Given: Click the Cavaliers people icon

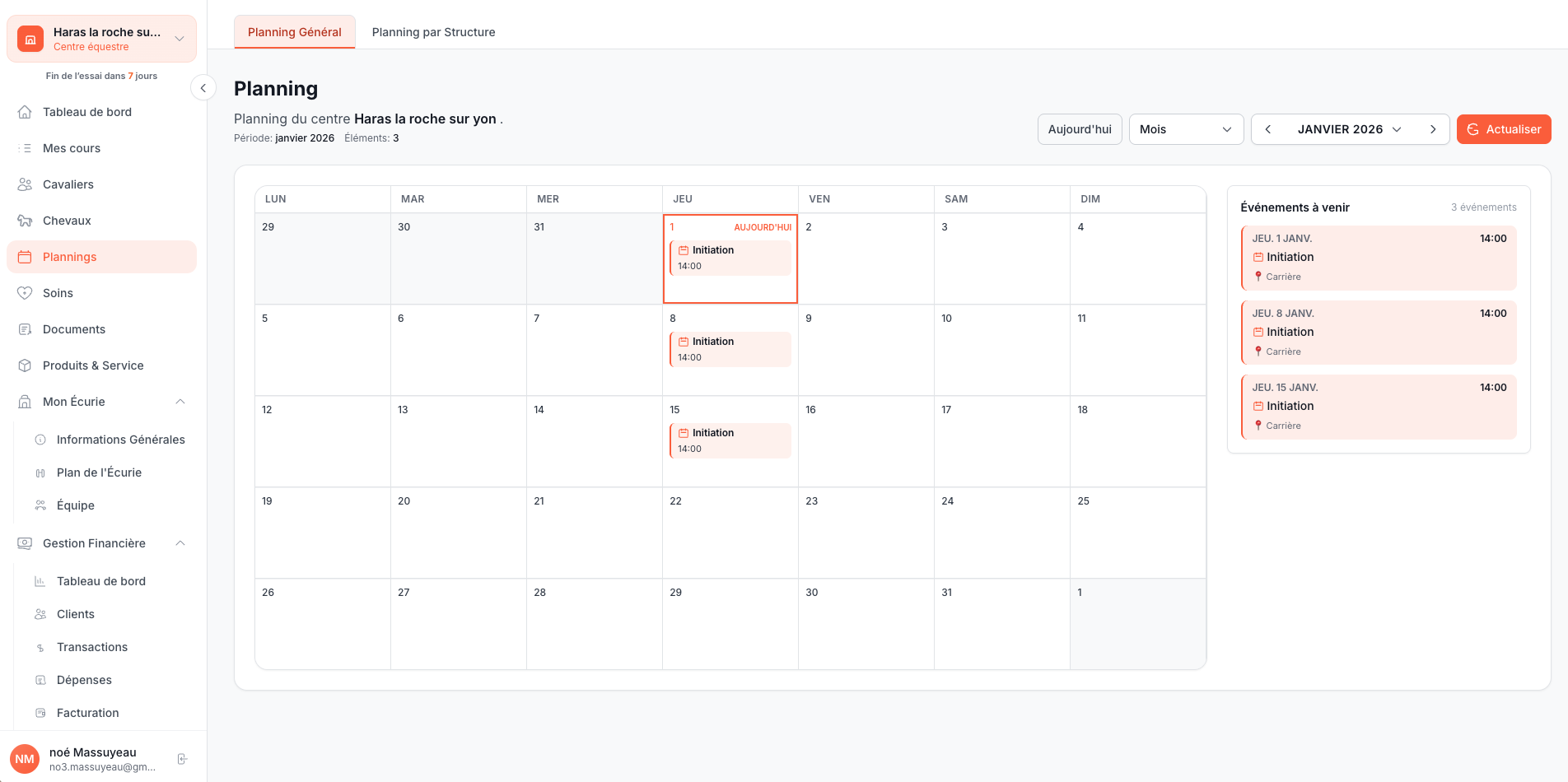Looking at the screenshot, I should click(x=25, y=184).
